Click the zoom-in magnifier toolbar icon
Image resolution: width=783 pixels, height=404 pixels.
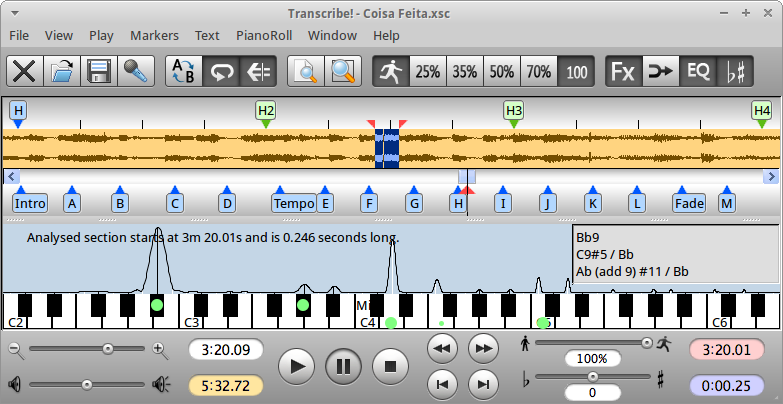tap(343, 72)
